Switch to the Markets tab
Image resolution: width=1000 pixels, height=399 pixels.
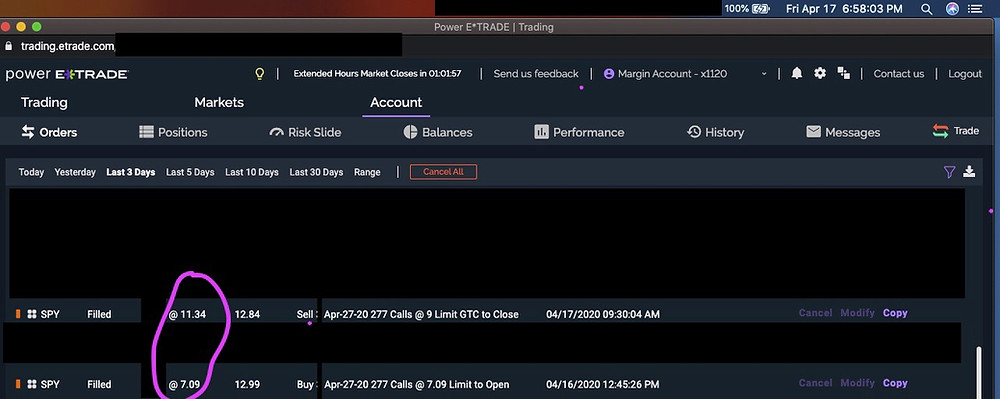[x=219, y=103]
